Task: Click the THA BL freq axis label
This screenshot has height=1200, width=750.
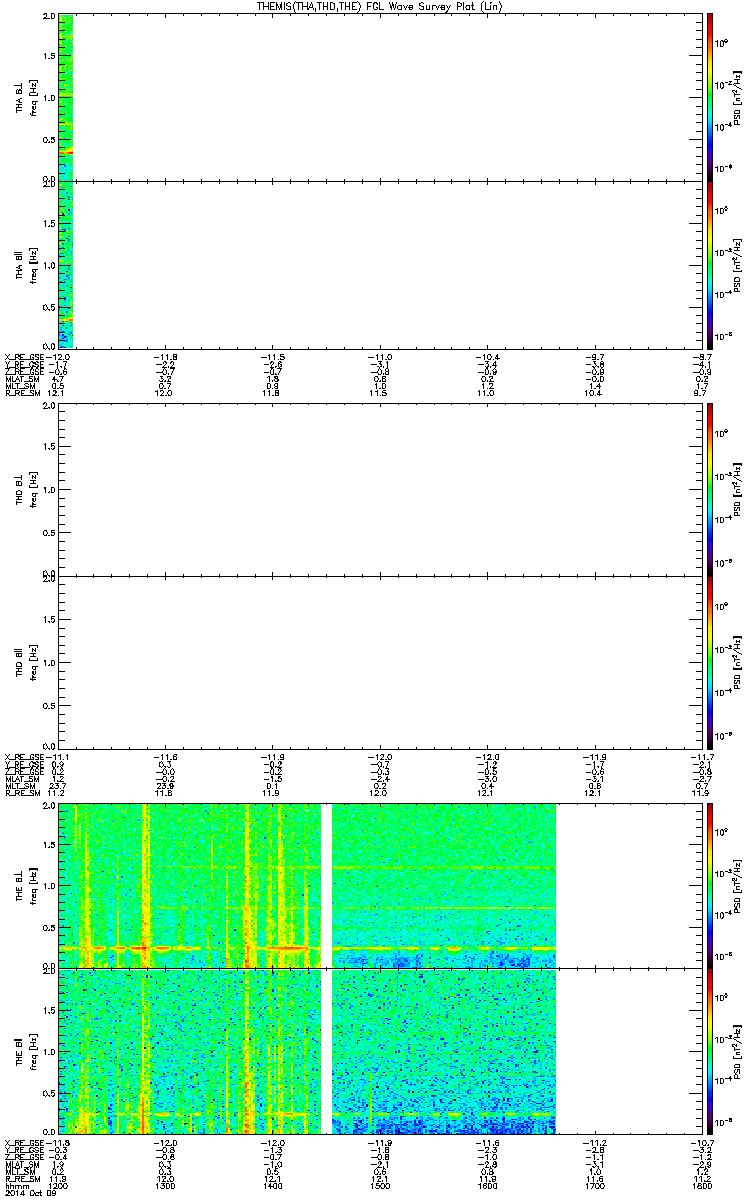Action: [x=33, y=97]
